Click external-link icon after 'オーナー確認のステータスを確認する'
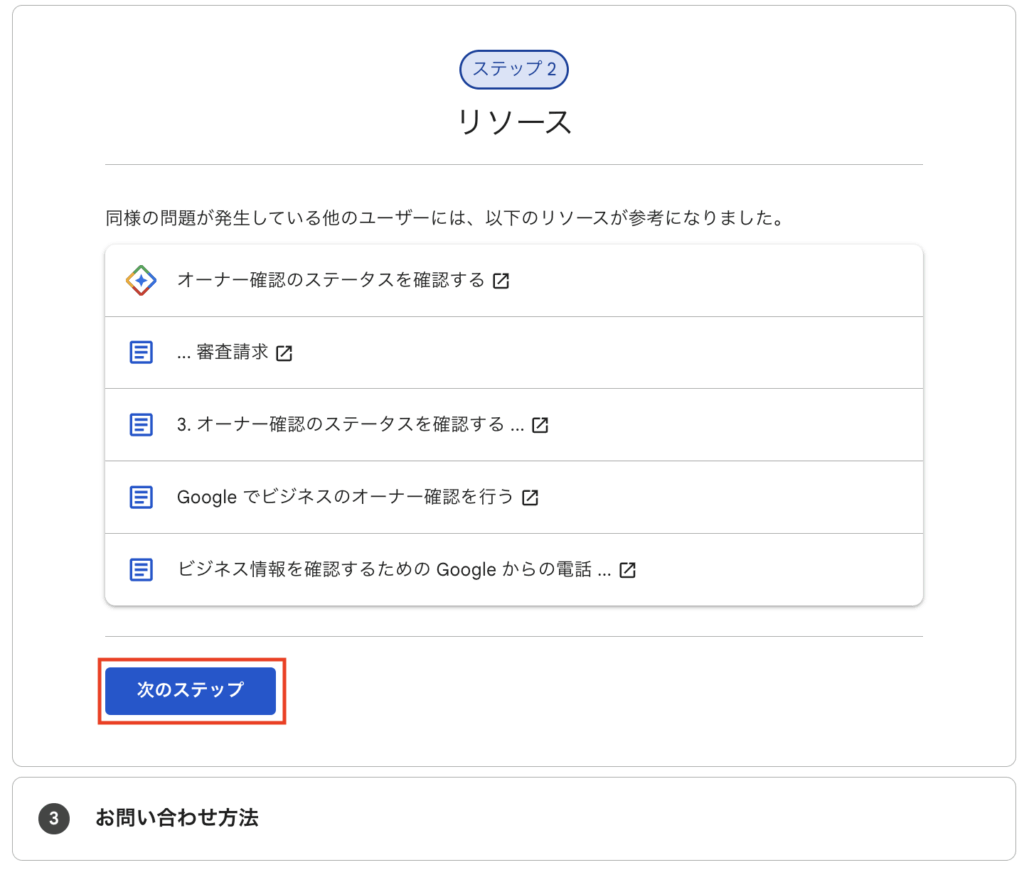1024x887 pixels. (x=501, y=281)
